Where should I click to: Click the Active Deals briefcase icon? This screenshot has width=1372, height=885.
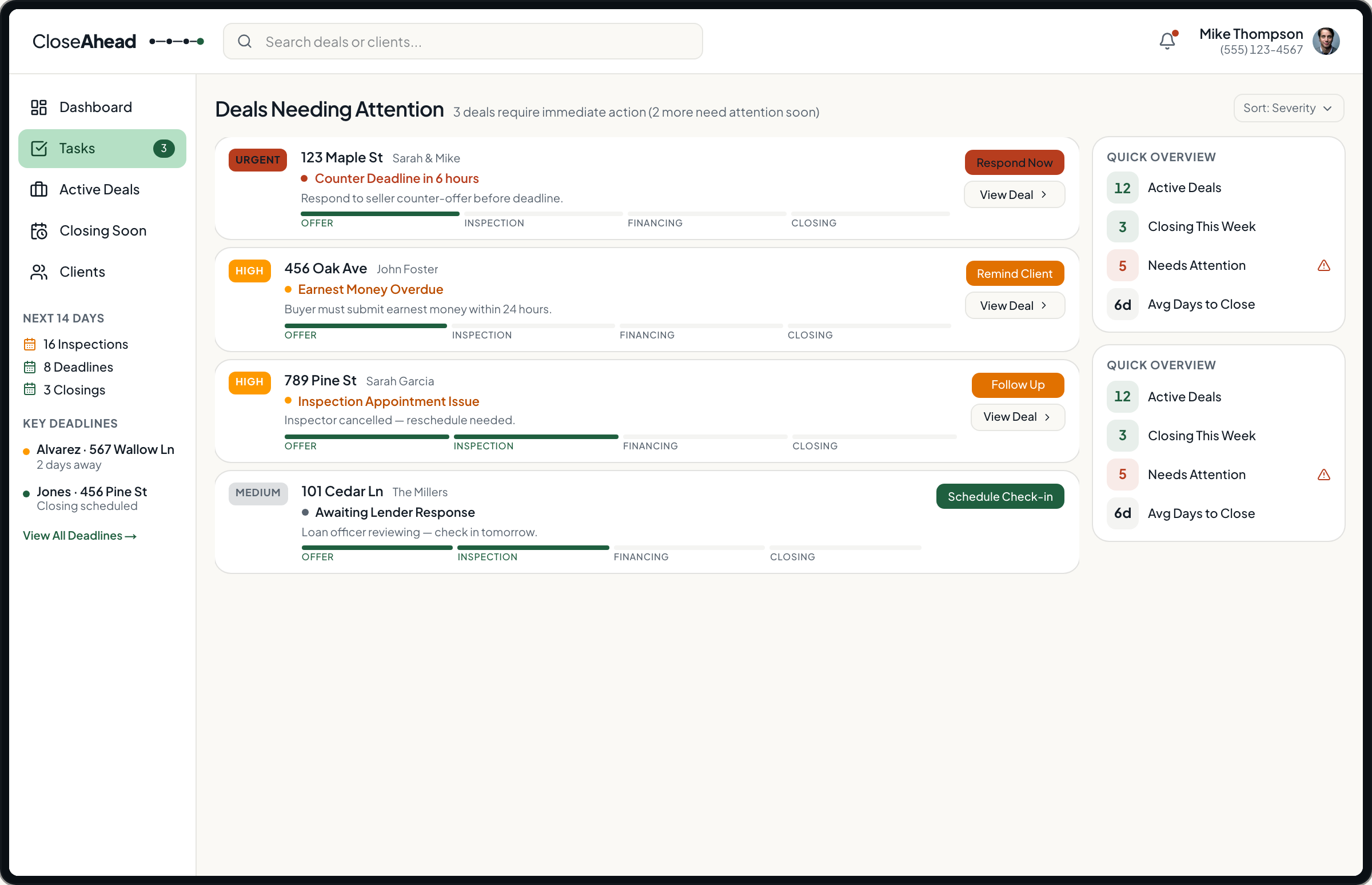click(x=38, y=190)
